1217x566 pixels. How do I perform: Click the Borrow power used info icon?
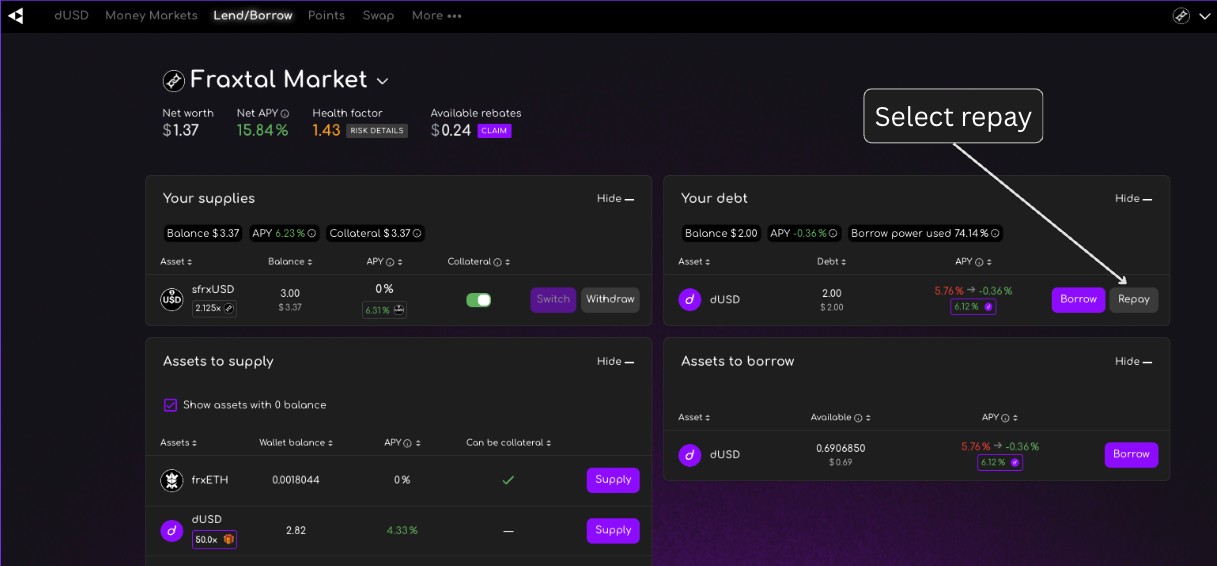995,234
